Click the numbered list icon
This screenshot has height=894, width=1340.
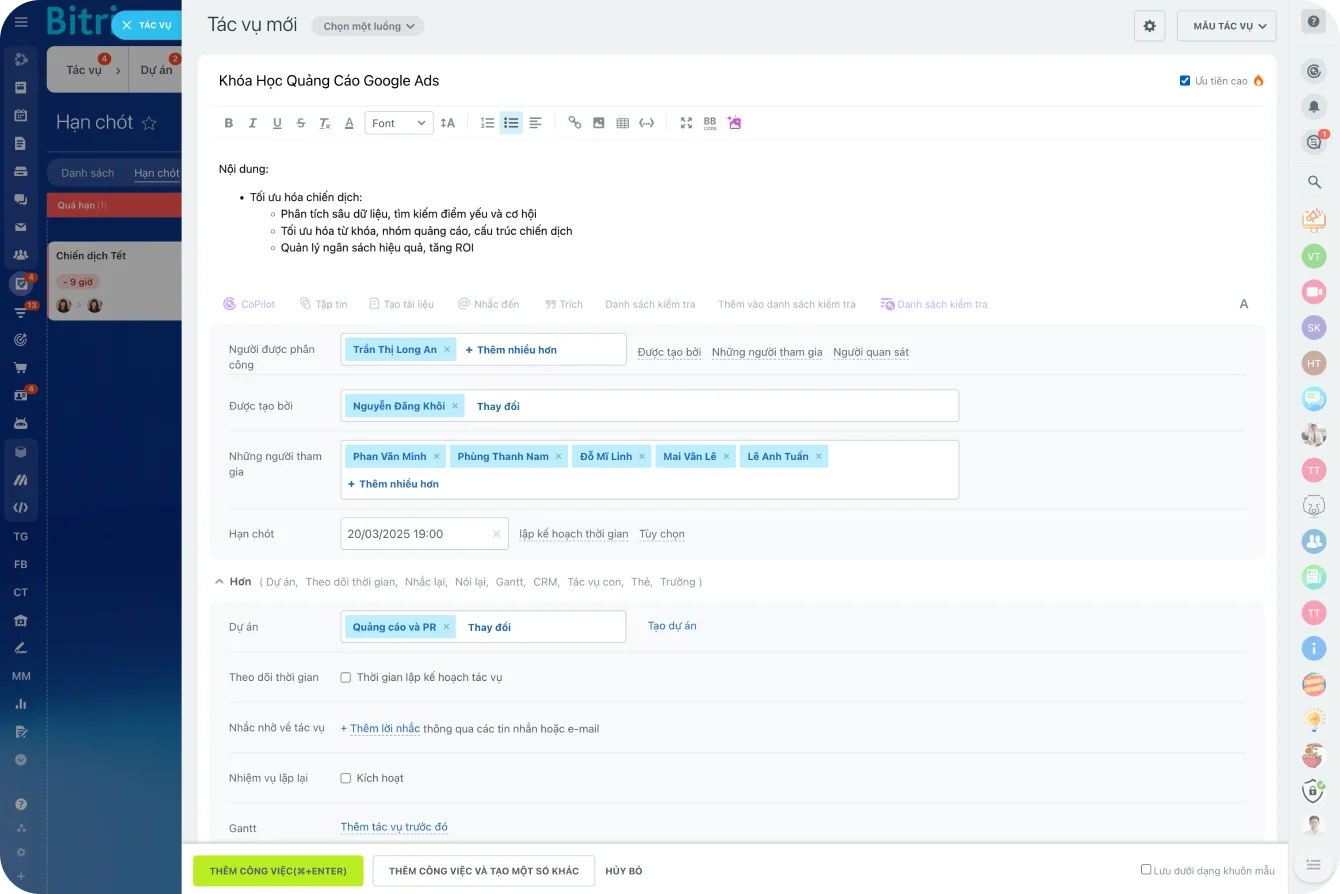click(487, 123)
